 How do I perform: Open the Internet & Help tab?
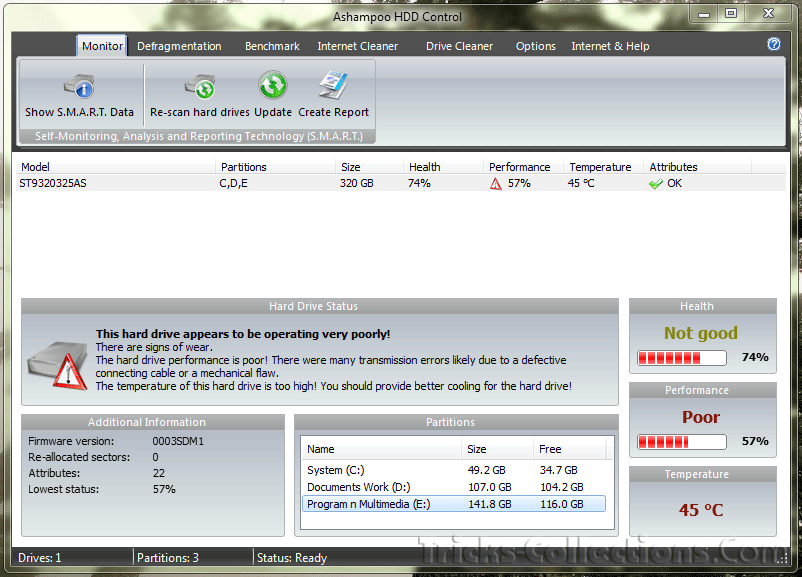click(610, 46)
